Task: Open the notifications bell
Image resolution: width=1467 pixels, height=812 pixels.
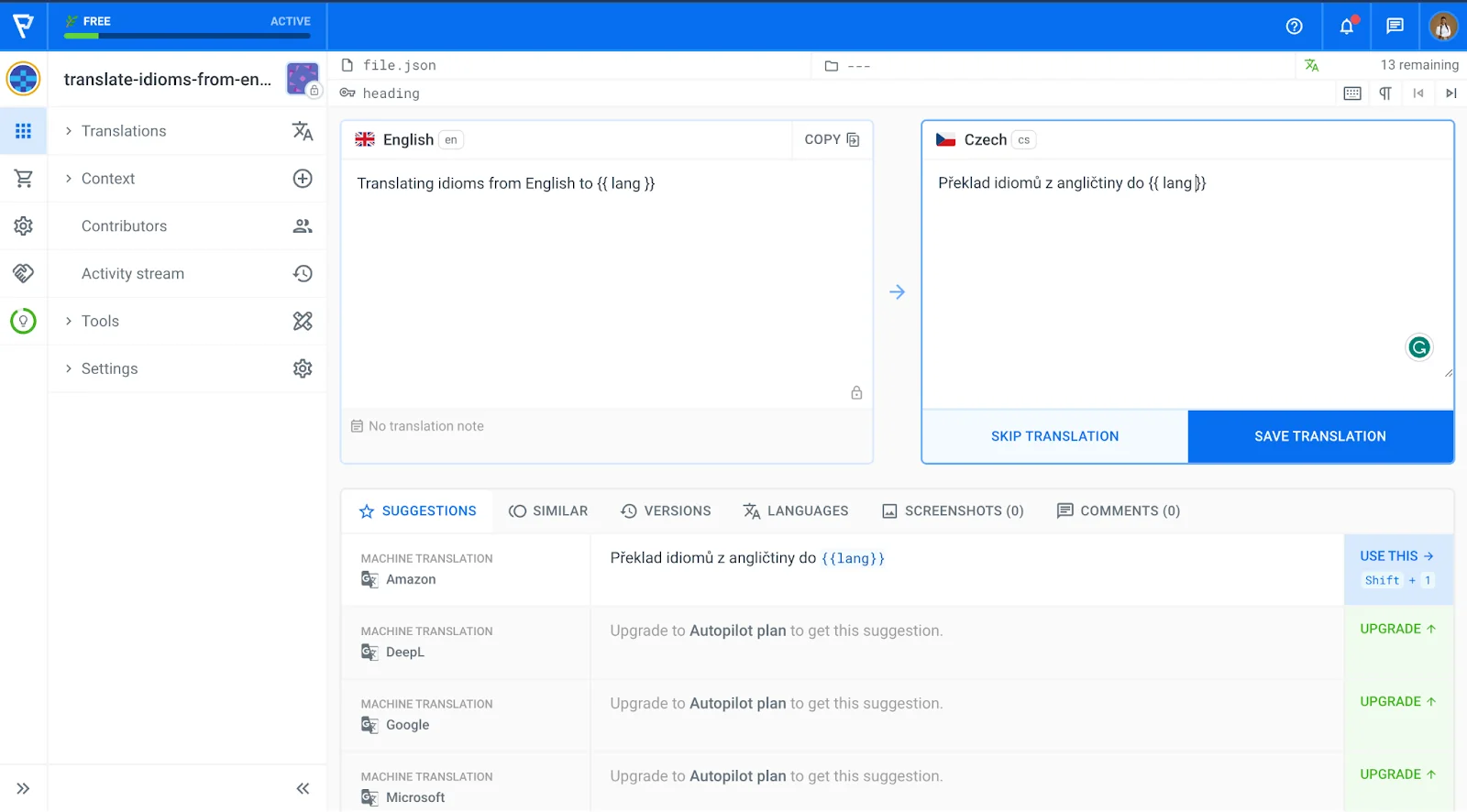Action: 1346,27
